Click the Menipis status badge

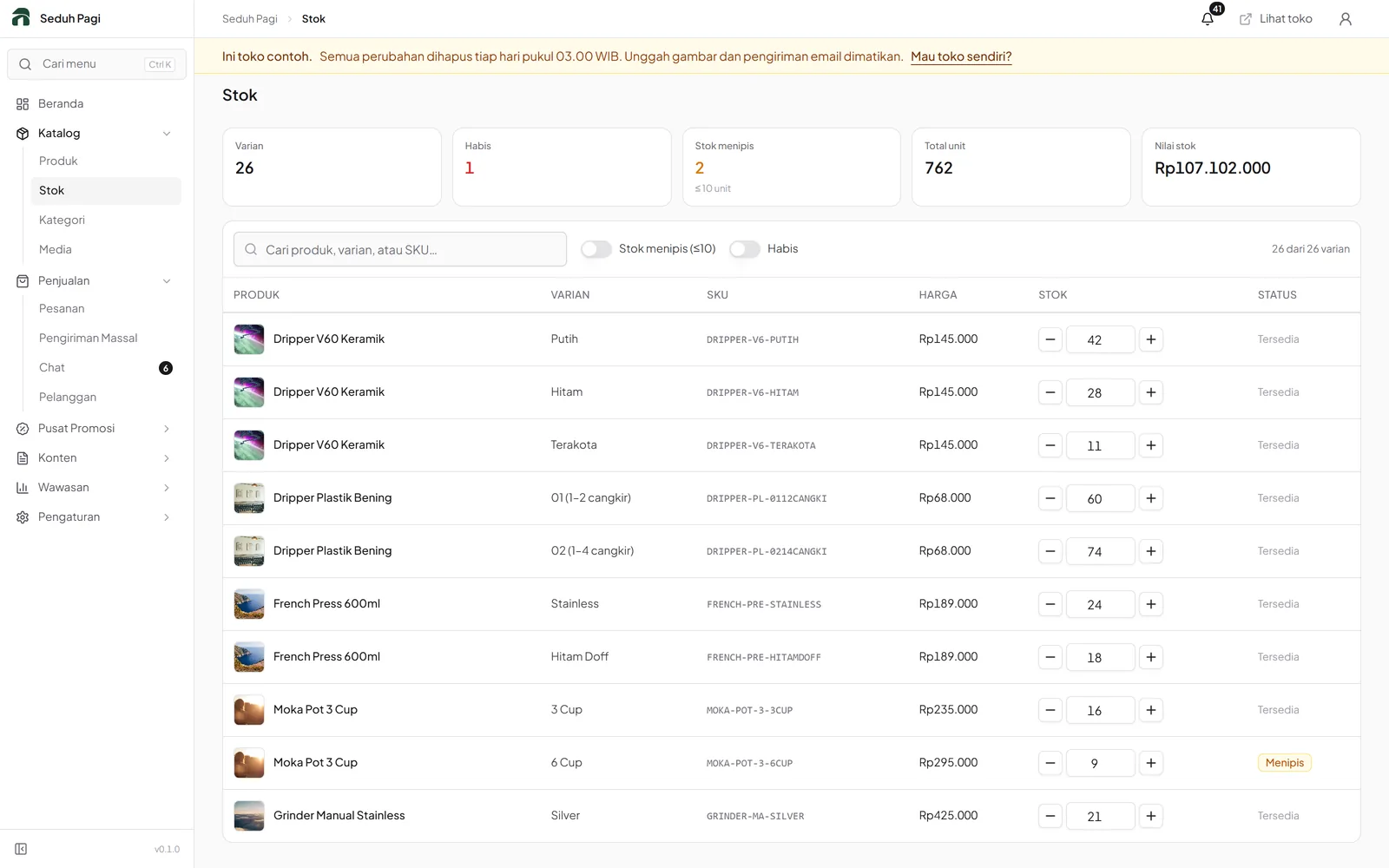click(x=1284, y=763)
